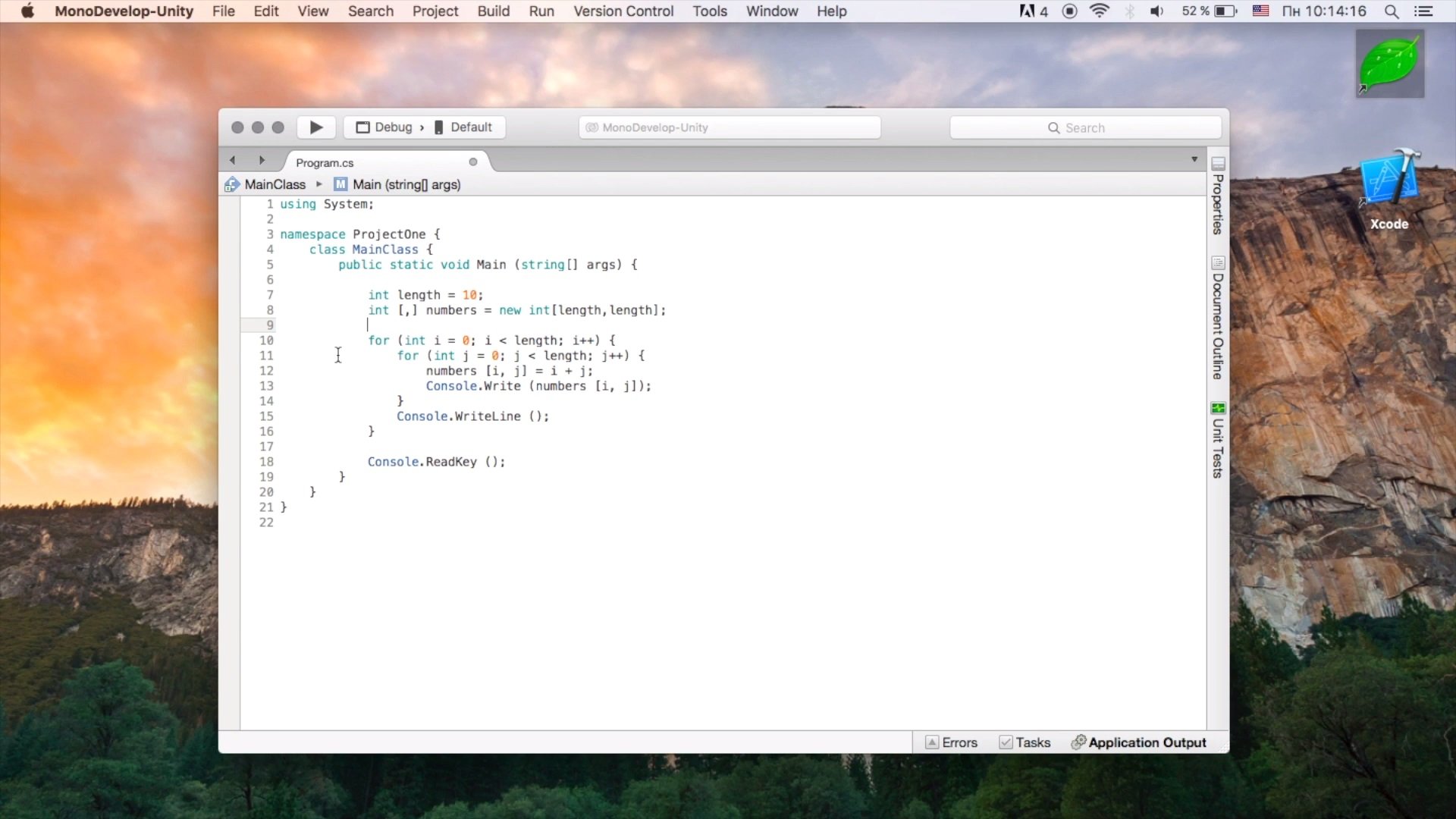Click the Wi-Fi status icon
This screenshot has width=1456, height=819.
tap(1099, 11)
